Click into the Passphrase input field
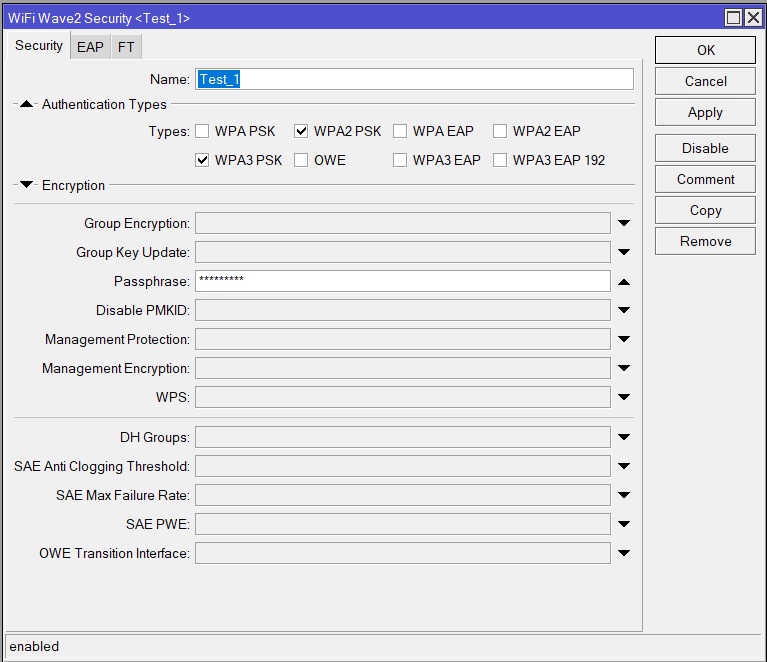This screenshot has width=767, height=662. (x=402, y=282)
